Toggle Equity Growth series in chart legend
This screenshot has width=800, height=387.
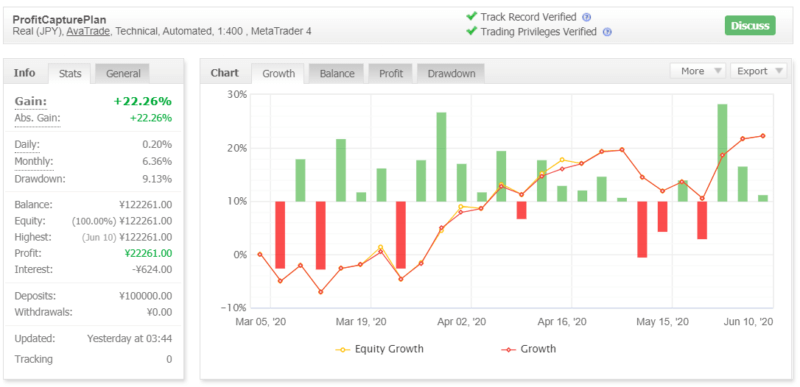coord(379,349)
